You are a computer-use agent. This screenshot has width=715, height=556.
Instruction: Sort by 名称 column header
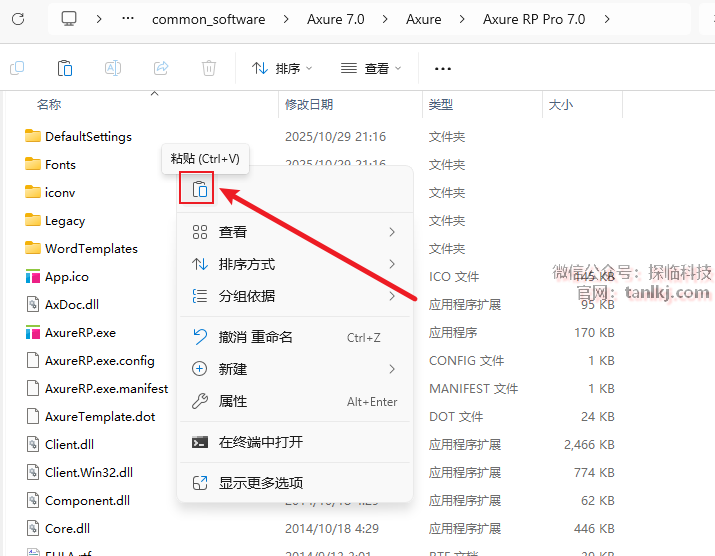49,104
